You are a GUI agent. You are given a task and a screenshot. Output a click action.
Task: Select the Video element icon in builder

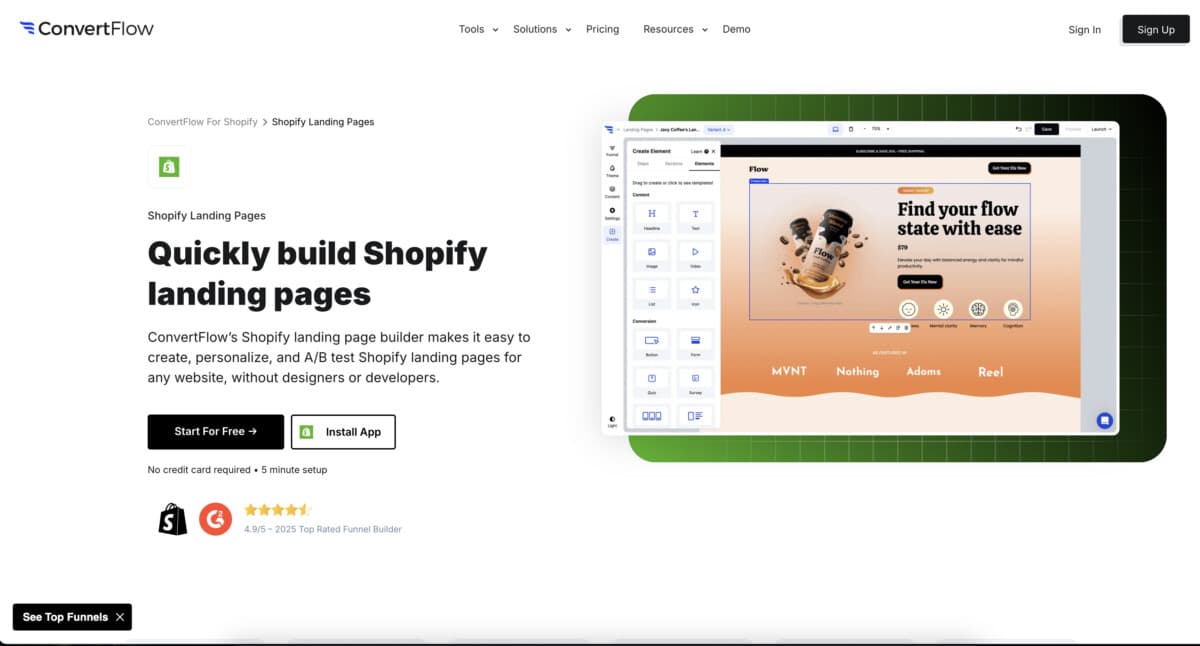(x=695, y=252)
